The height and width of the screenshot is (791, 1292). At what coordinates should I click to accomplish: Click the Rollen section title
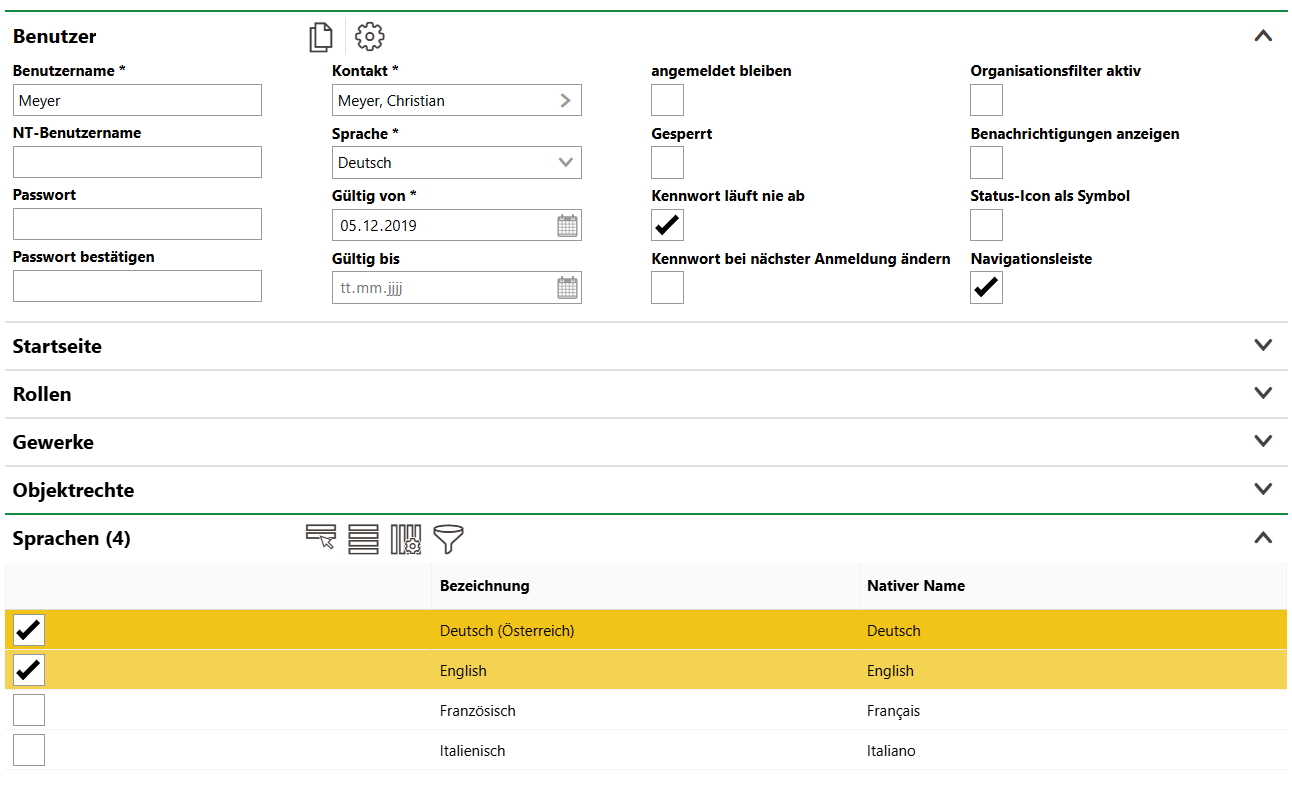click(x=42, y=395)
